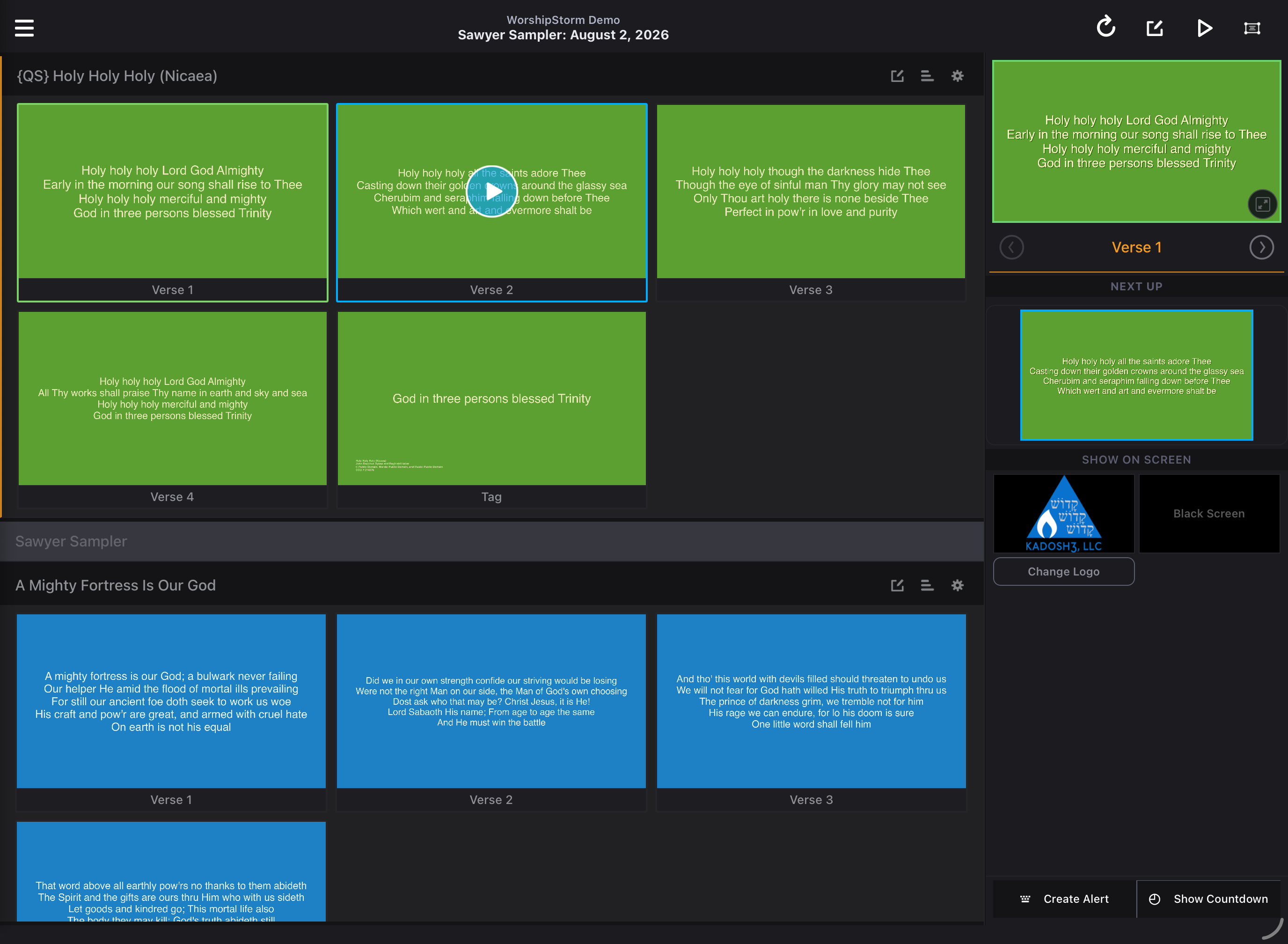Open arrangement list for A Mighty Fortress

click(927, 585)
